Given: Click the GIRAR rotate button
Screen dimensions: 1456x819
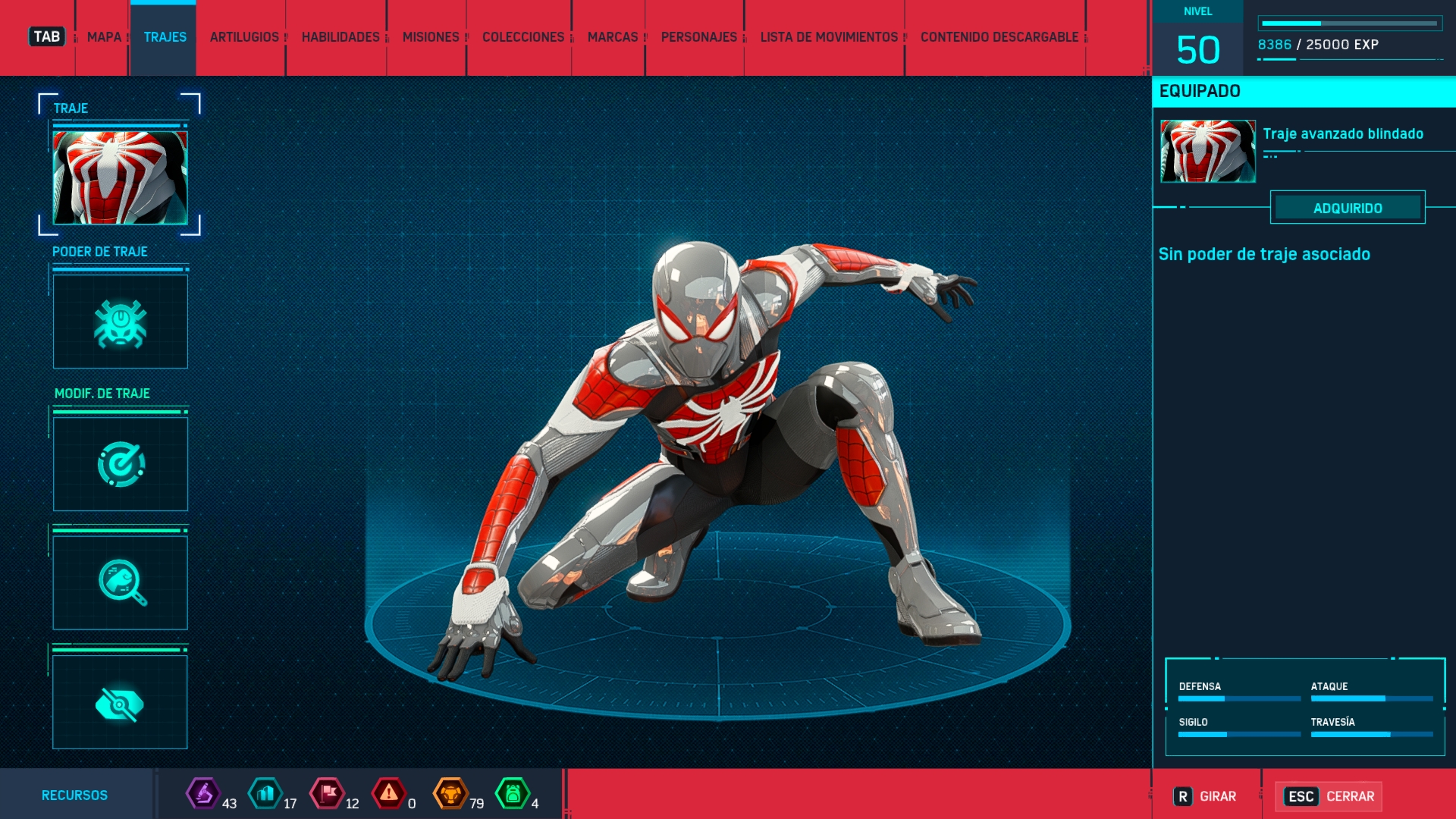Looking at the screenshot, I should (x=1205, y=796).
